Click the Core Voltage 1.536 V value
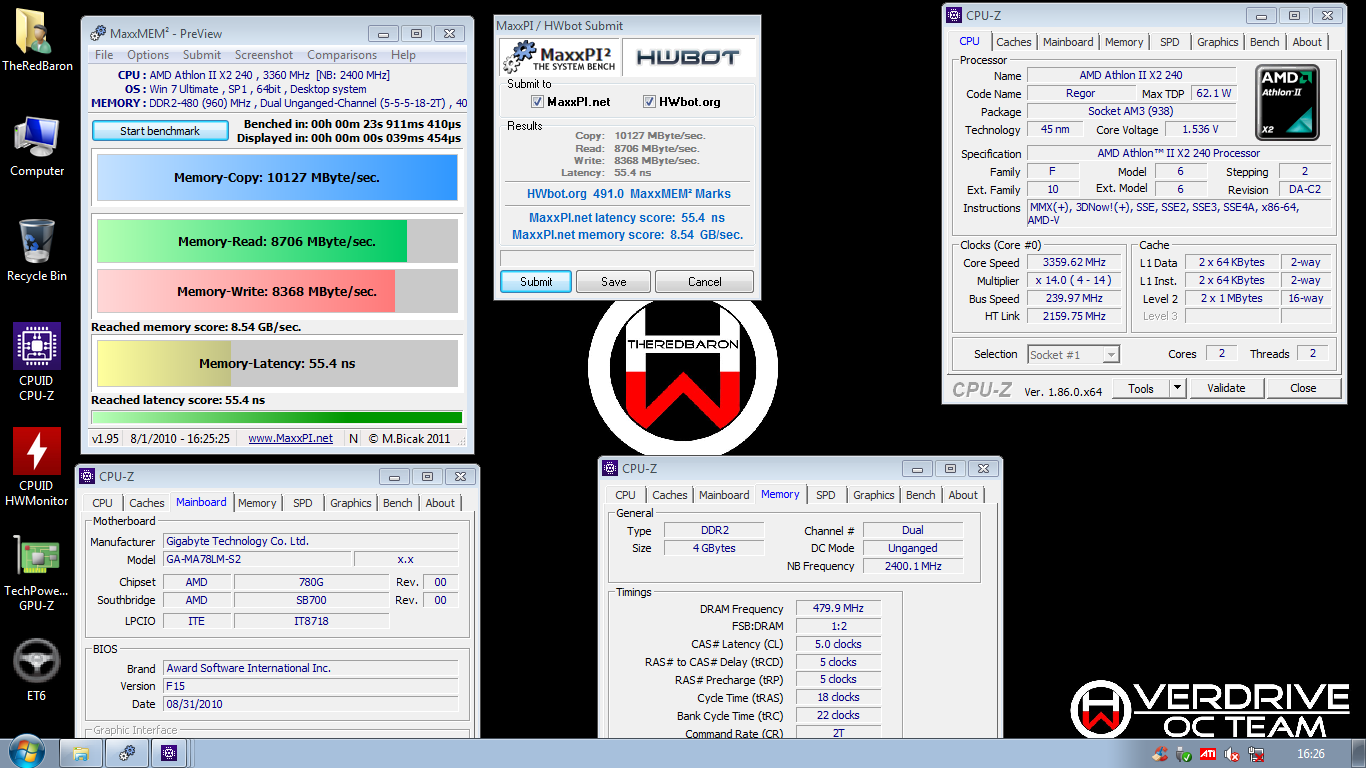This screenshot has height=768, width=1366. [x=1199, y=130]
